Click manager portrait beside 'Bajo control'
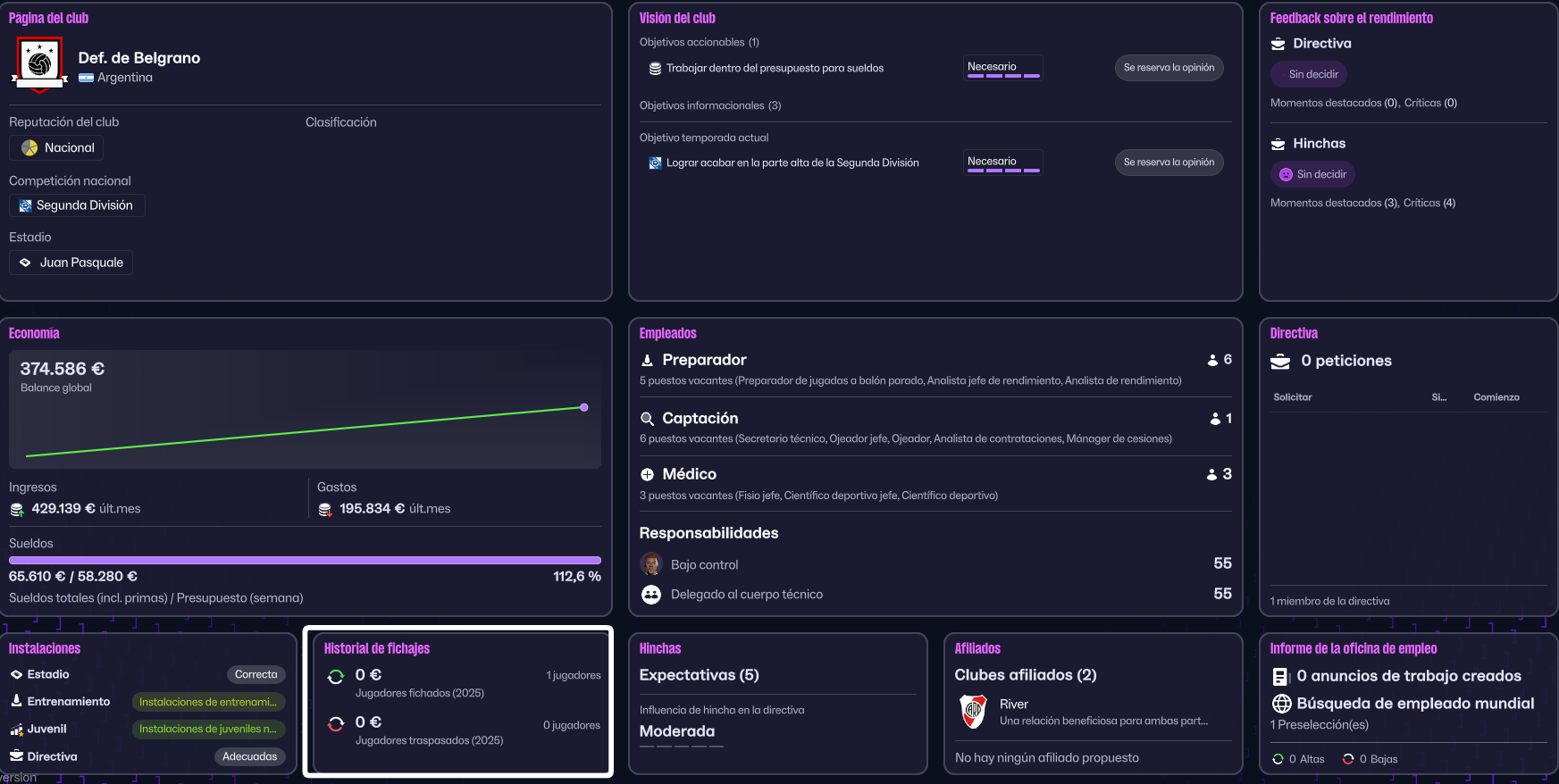Screen dimensions: 1559x784 coord(651,564)
